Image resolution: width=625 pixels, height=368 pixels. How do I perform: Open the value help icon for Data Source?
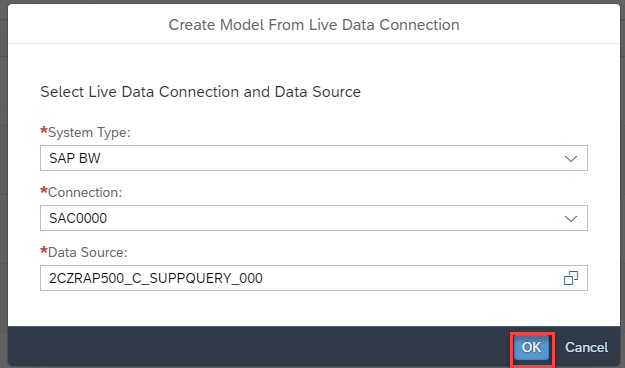pyautogui.click(x=571, y=278)
